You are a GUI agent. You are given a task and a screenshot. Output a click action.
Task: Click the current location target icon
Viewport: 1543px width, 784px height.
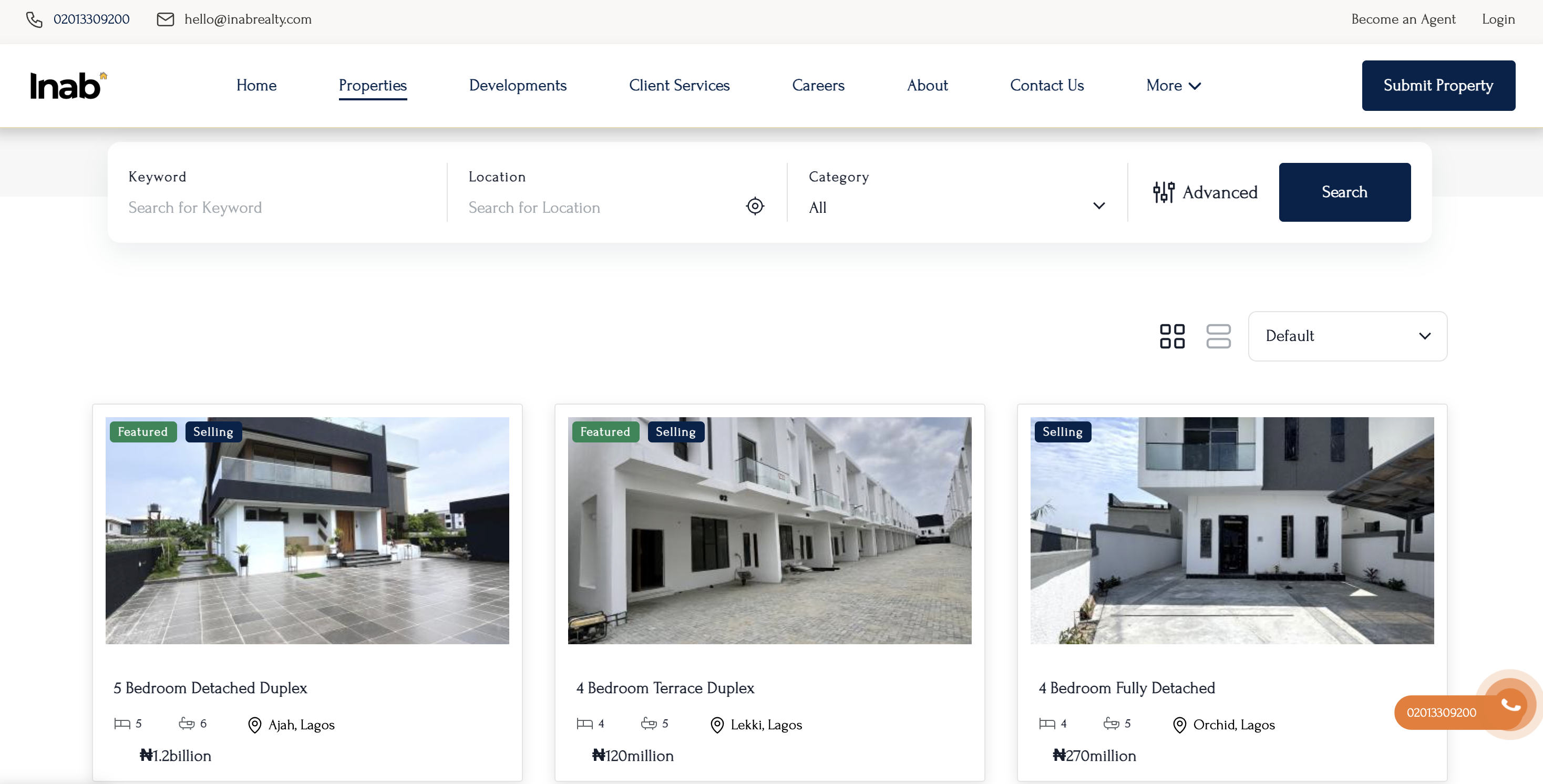point(755,206)
